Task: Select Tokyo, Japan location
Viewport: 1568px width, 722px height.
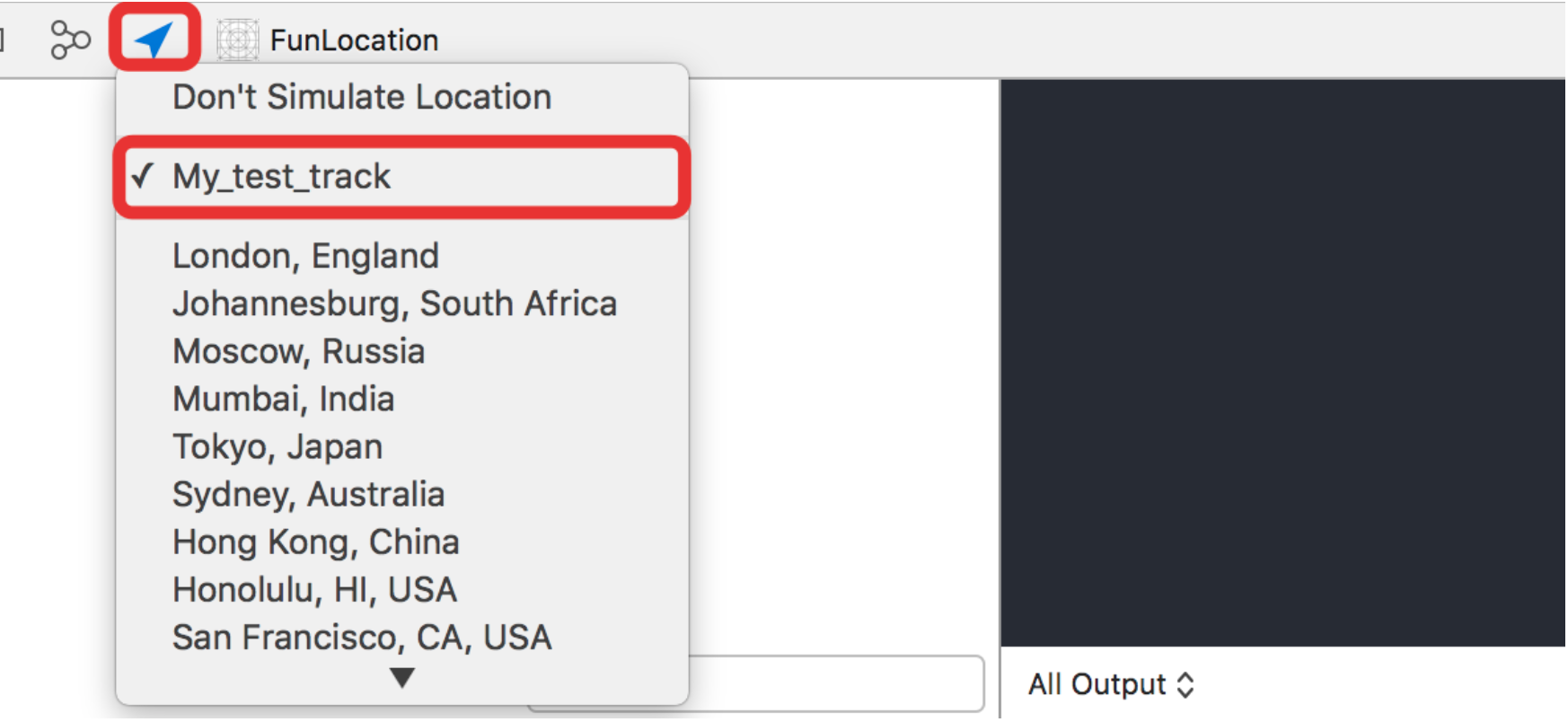Action: [x=277, y=446]
